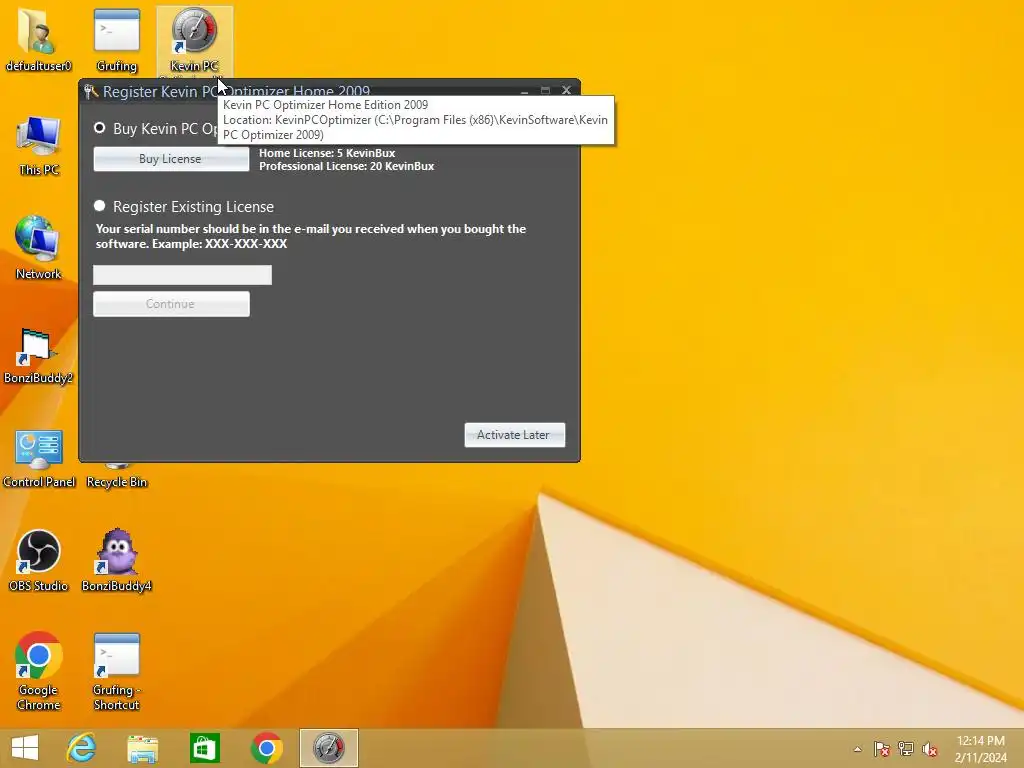Launch Internet Explorer from the taskbar
The width and height of the screenshot is (1024, 768).
click(x=82, y=748)
